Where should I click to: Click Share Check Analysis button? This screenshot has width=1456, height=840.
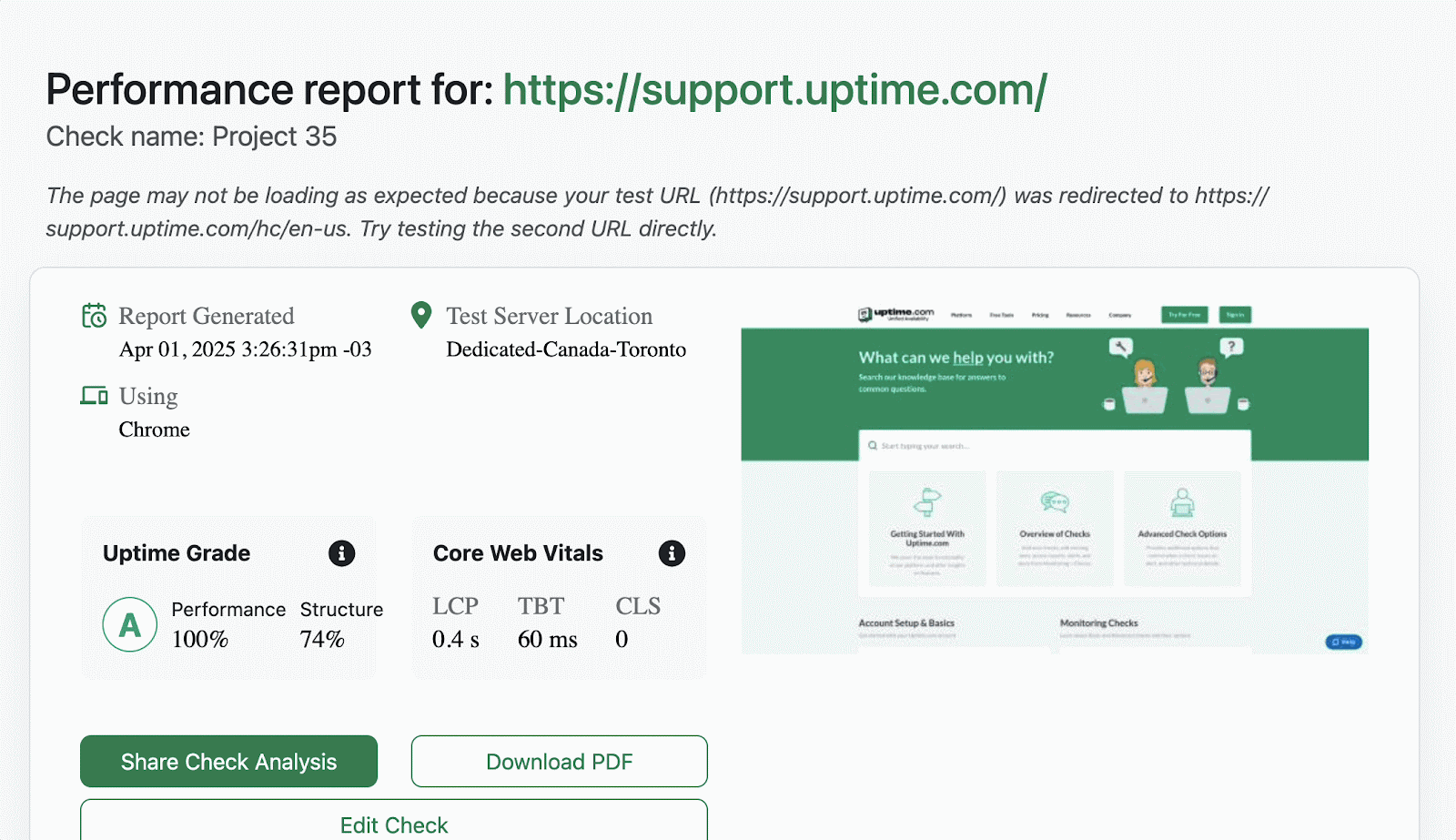228,761
